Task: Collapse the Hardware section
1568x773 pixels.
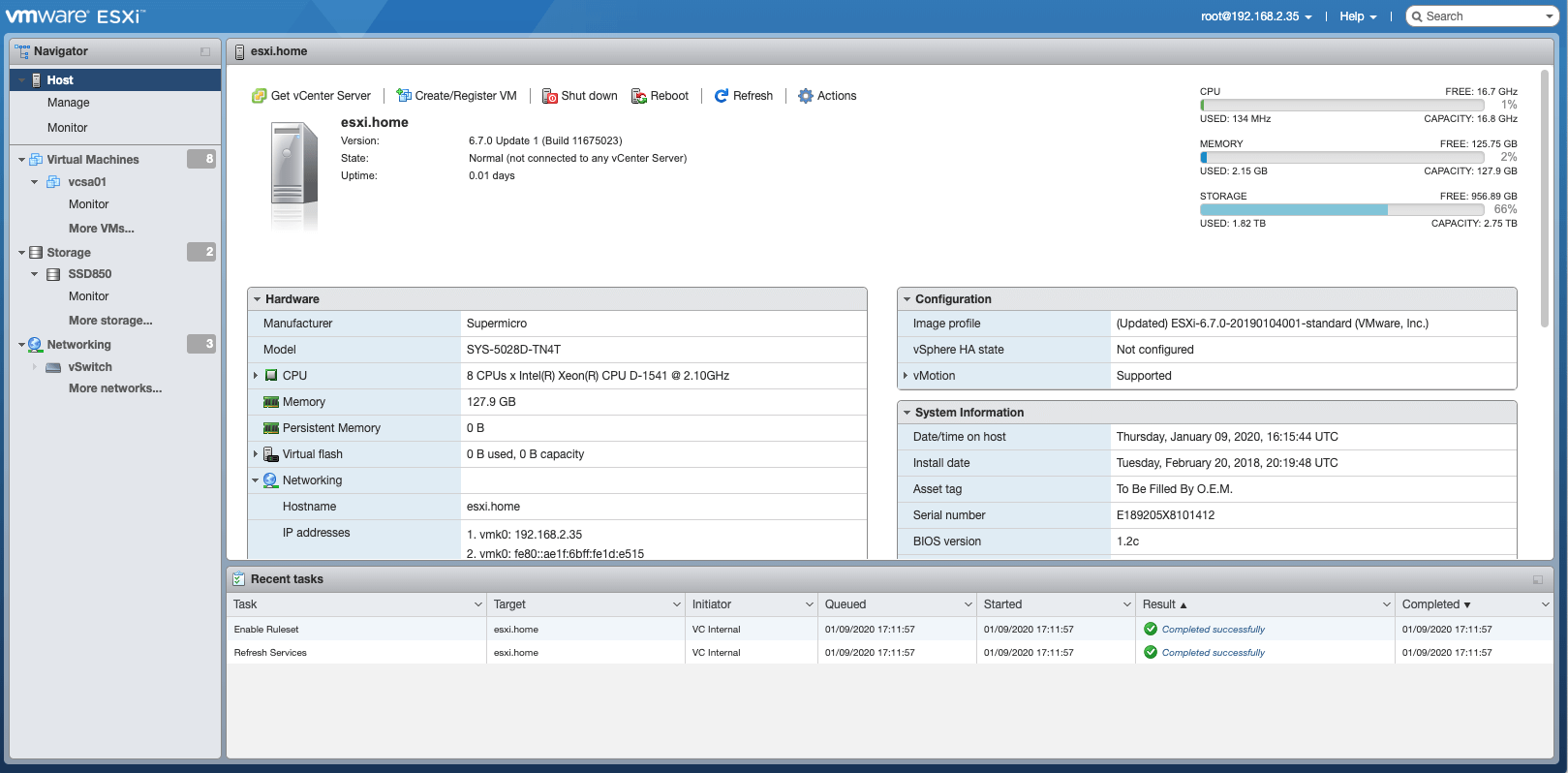Action: (x=257, y=299)
